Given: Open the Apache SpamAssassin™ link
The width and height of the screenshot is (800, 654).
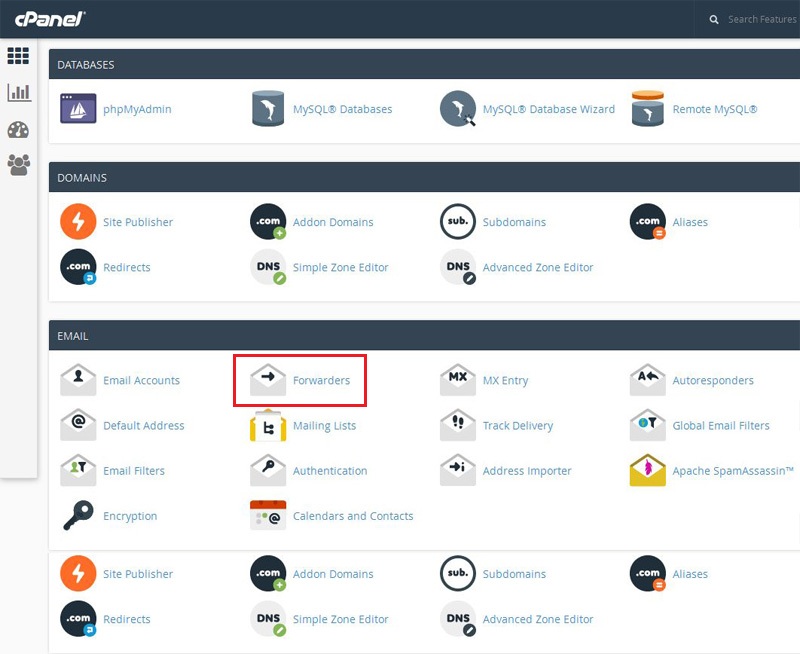Looking at the screenshot, I should (x=733, y=471).
